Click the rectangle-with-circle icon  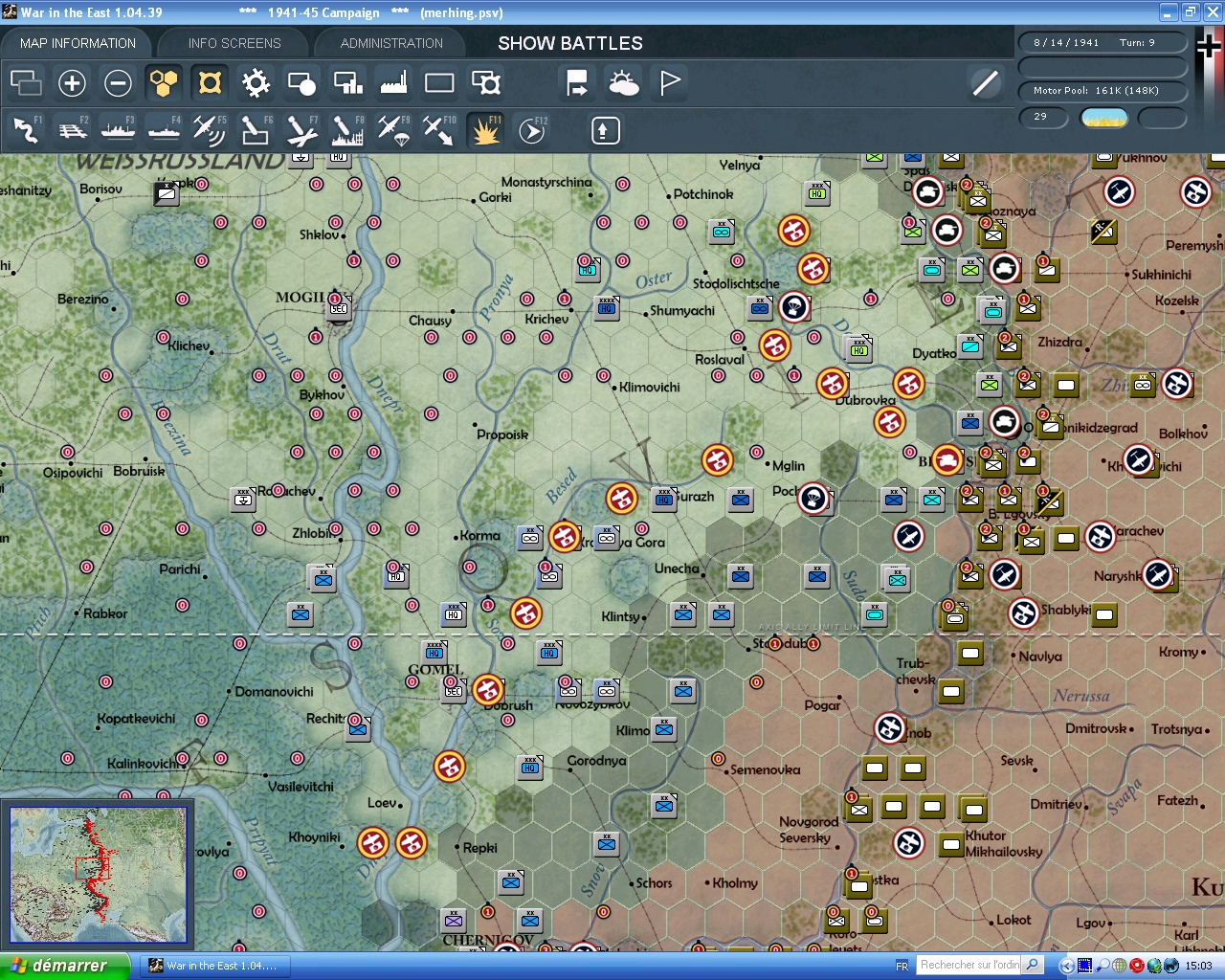coord(301,83)
